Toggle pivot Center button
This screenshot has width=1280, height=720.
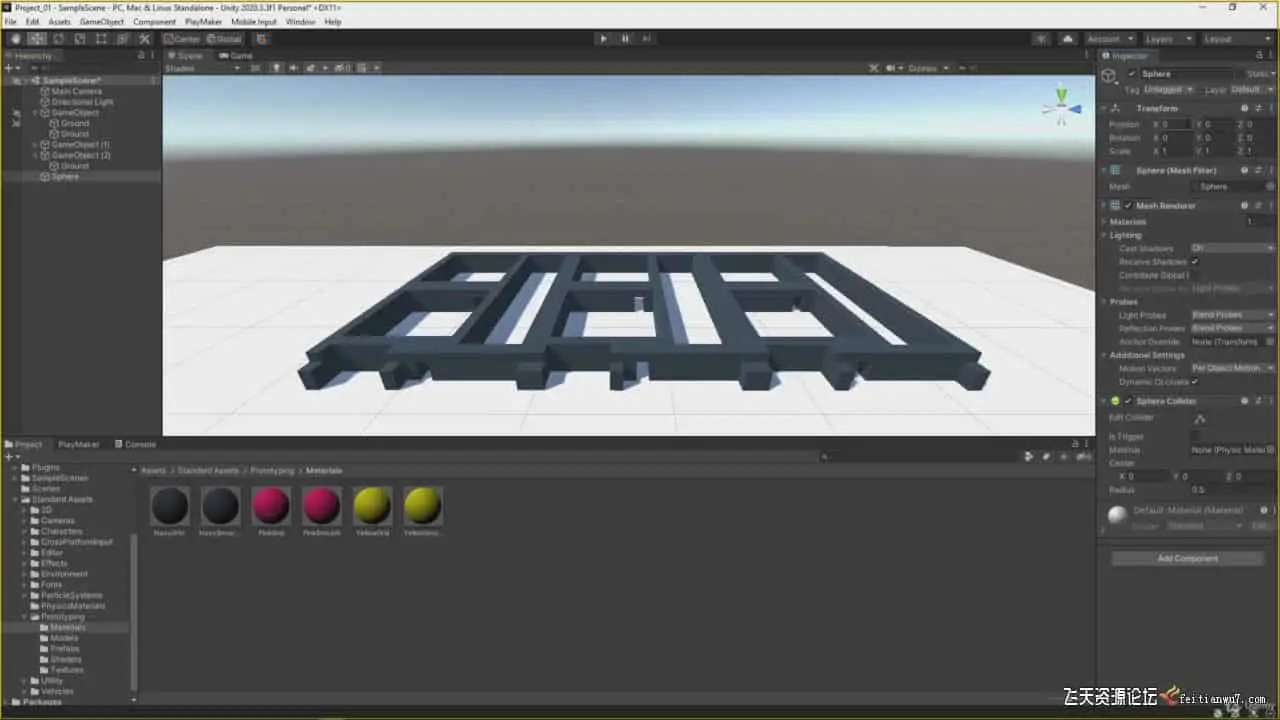tap(182, 39)
